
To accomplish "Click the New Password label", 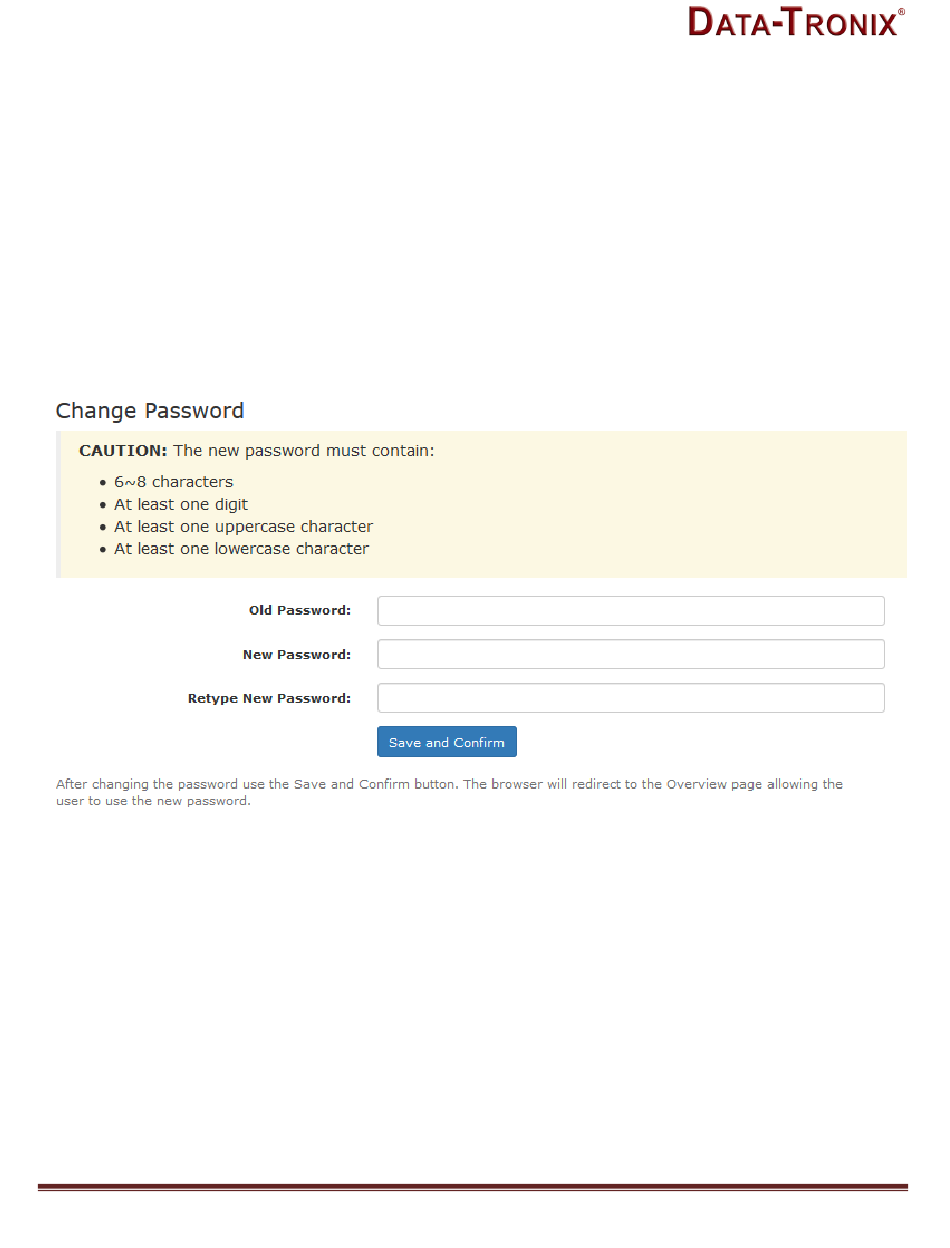I will point(296,655).
